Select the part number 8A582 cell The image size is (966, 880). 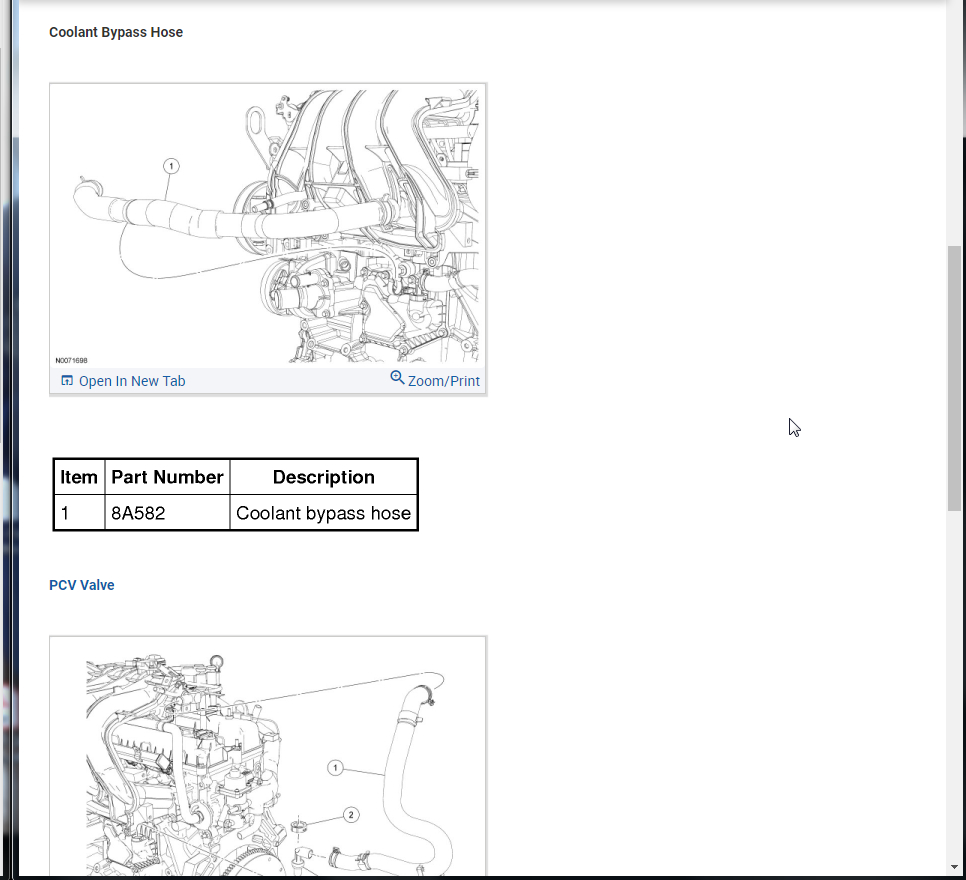(168, 513)
